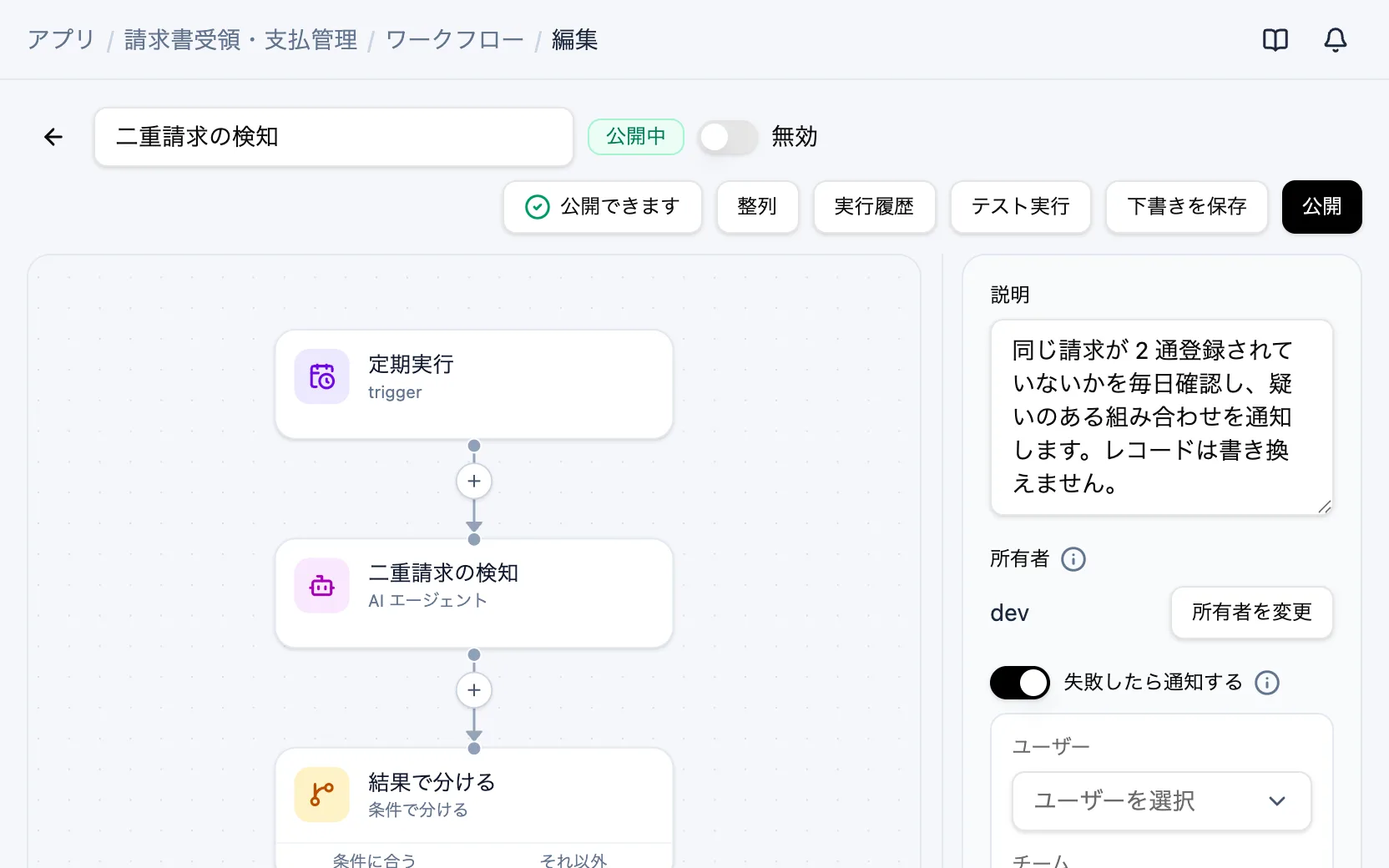This screenshot has height=868, width=1389.
Task: Click the AI エージェント robot icon
Action: [322, 586]
